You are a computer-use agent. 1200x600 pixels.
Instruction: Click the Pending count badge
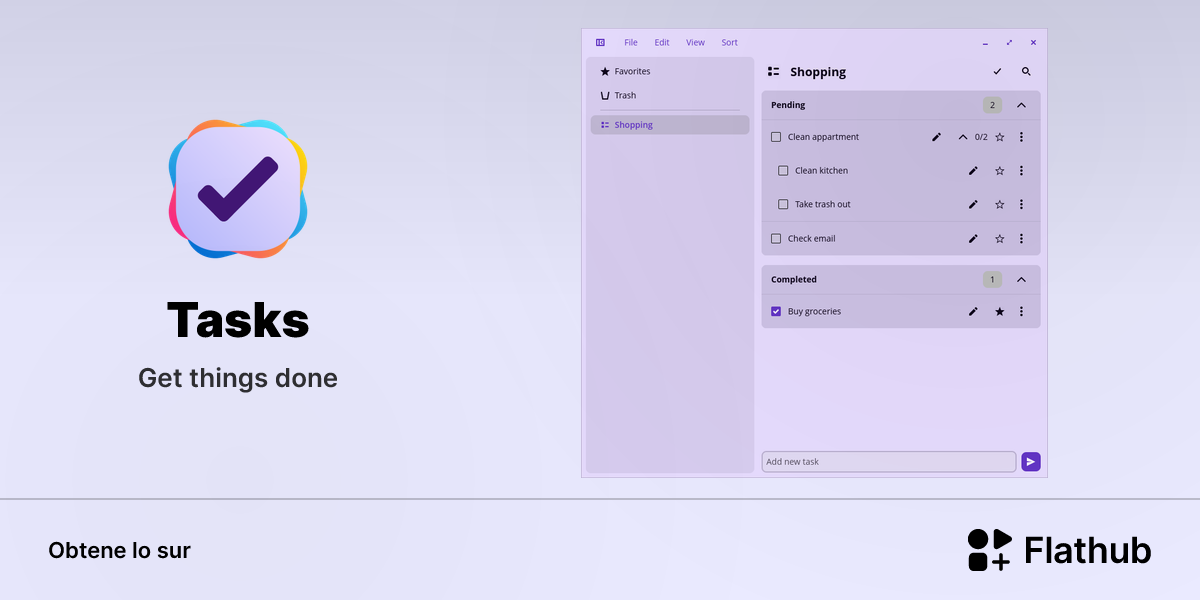pyautogui.click(x=992, y=105)
